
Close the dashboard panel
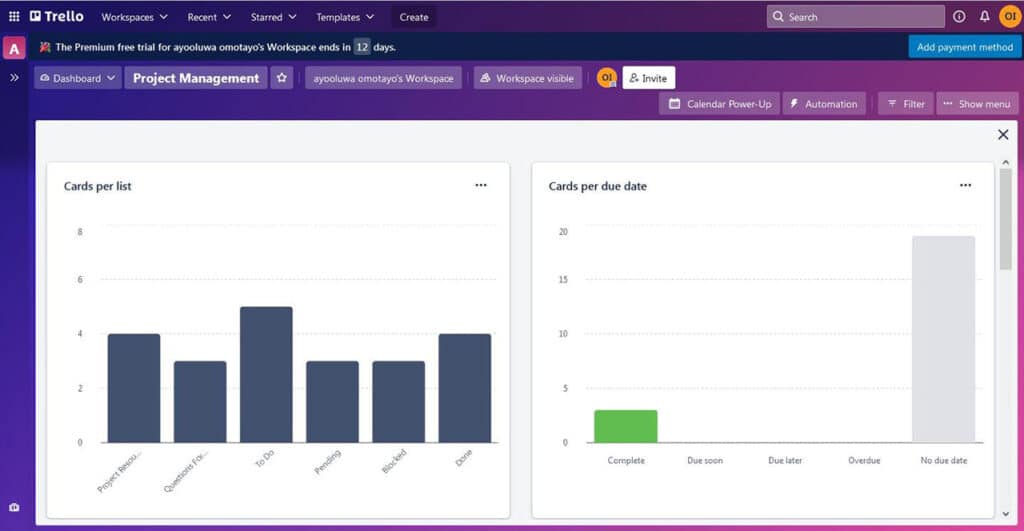1003,135
